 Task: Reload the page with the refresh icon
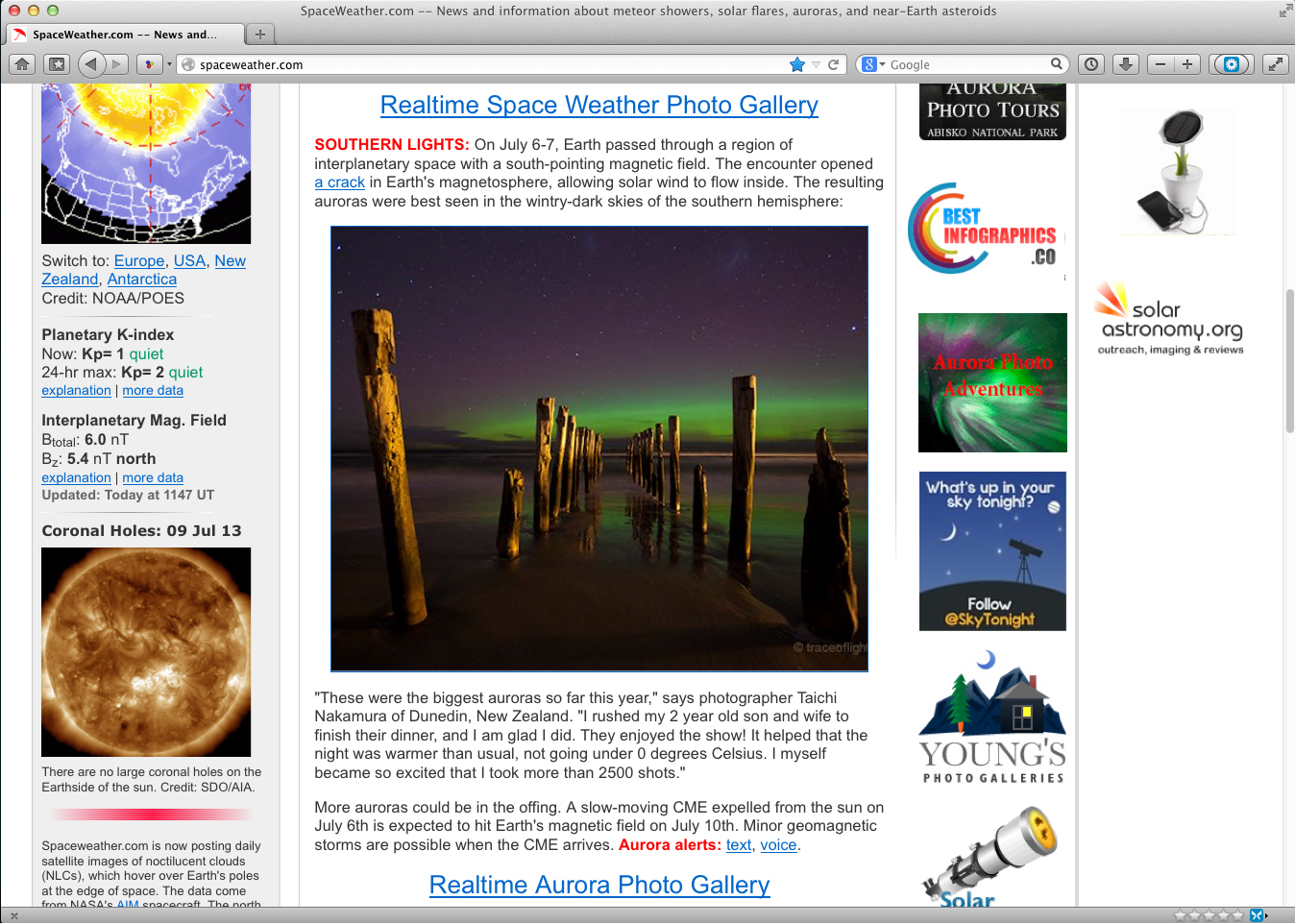(x=834, y=64)
